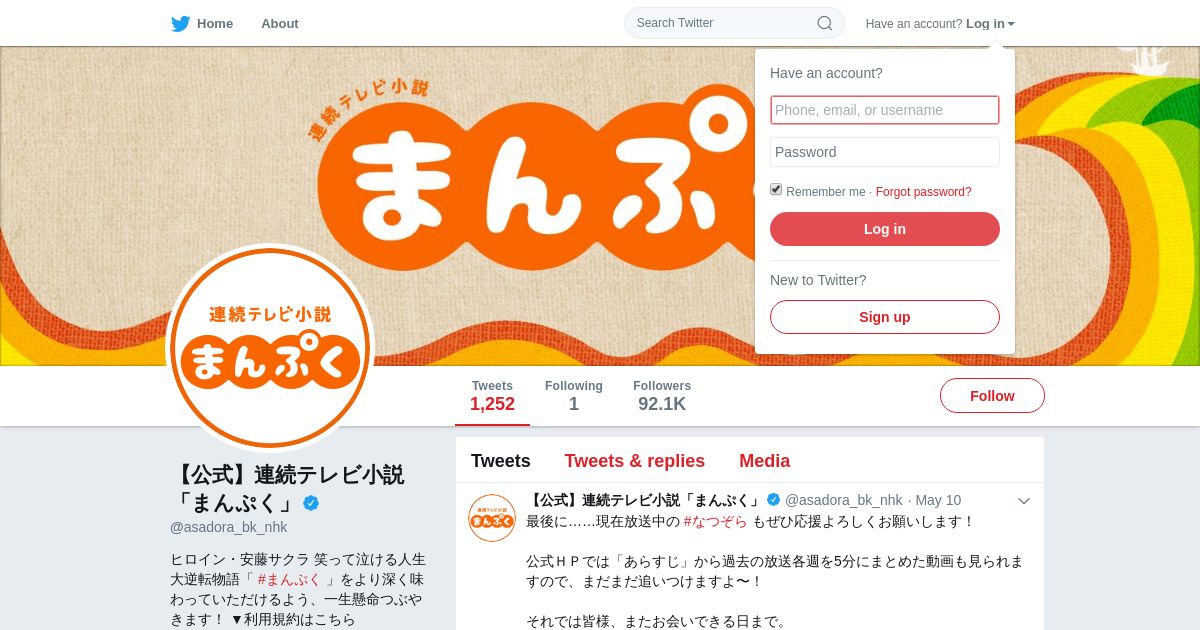Click the verified badge in the tweet header
This screenshot has width=1200, height=630.
[773, 500]
